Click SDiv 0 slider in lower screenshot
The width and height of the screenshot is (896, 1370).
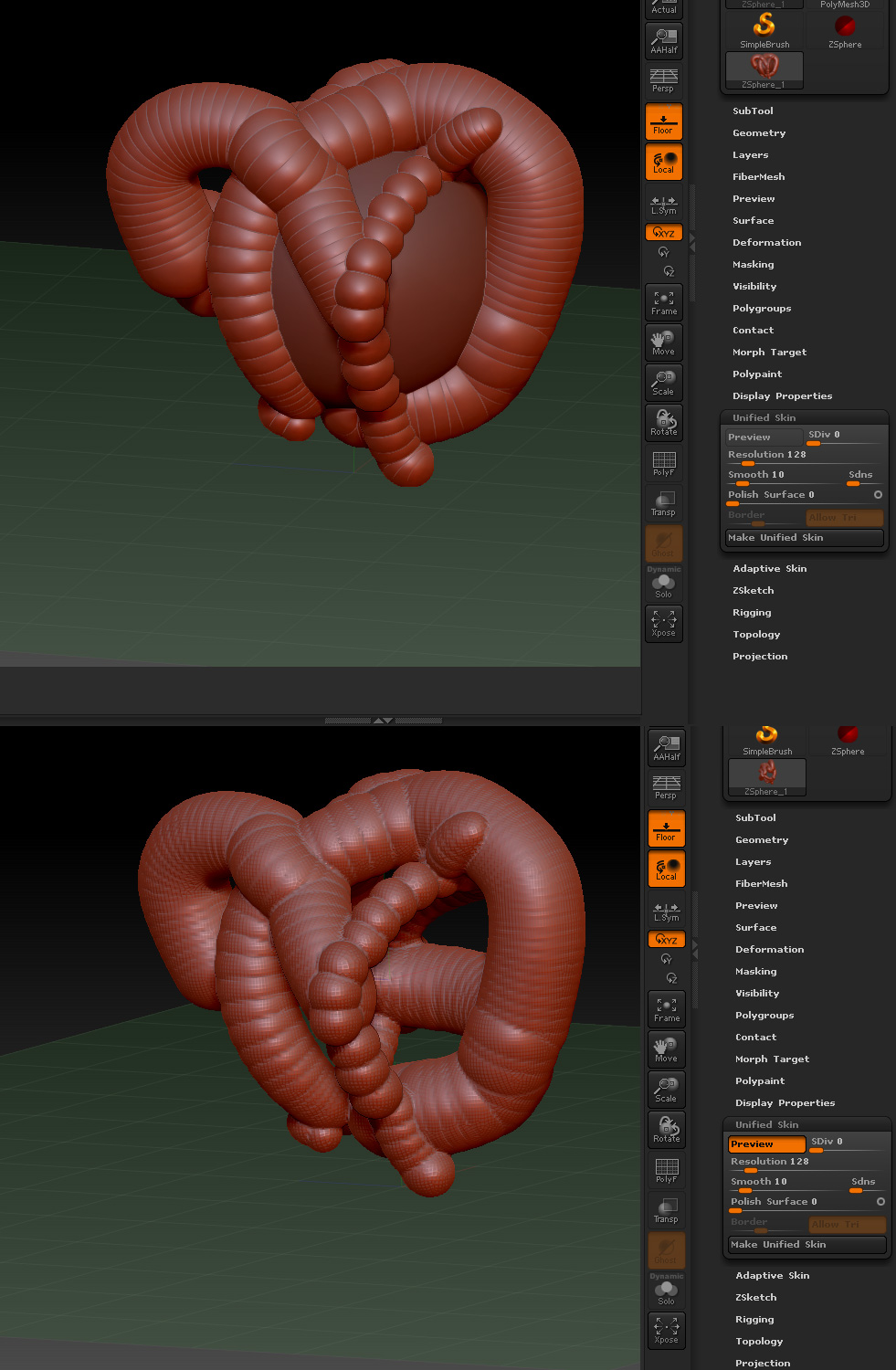click(x=848, y=1143)
